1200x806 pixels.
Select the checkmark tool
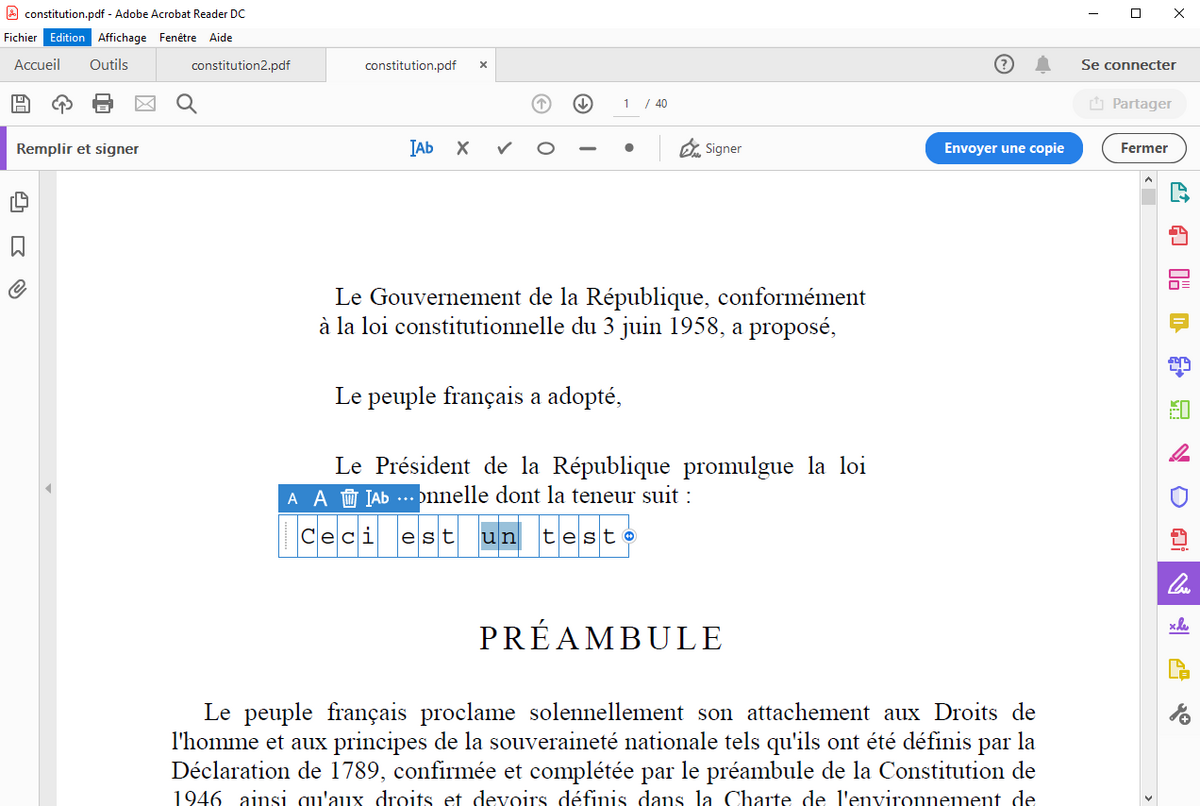pyautogui.click(x=504, y=148)
